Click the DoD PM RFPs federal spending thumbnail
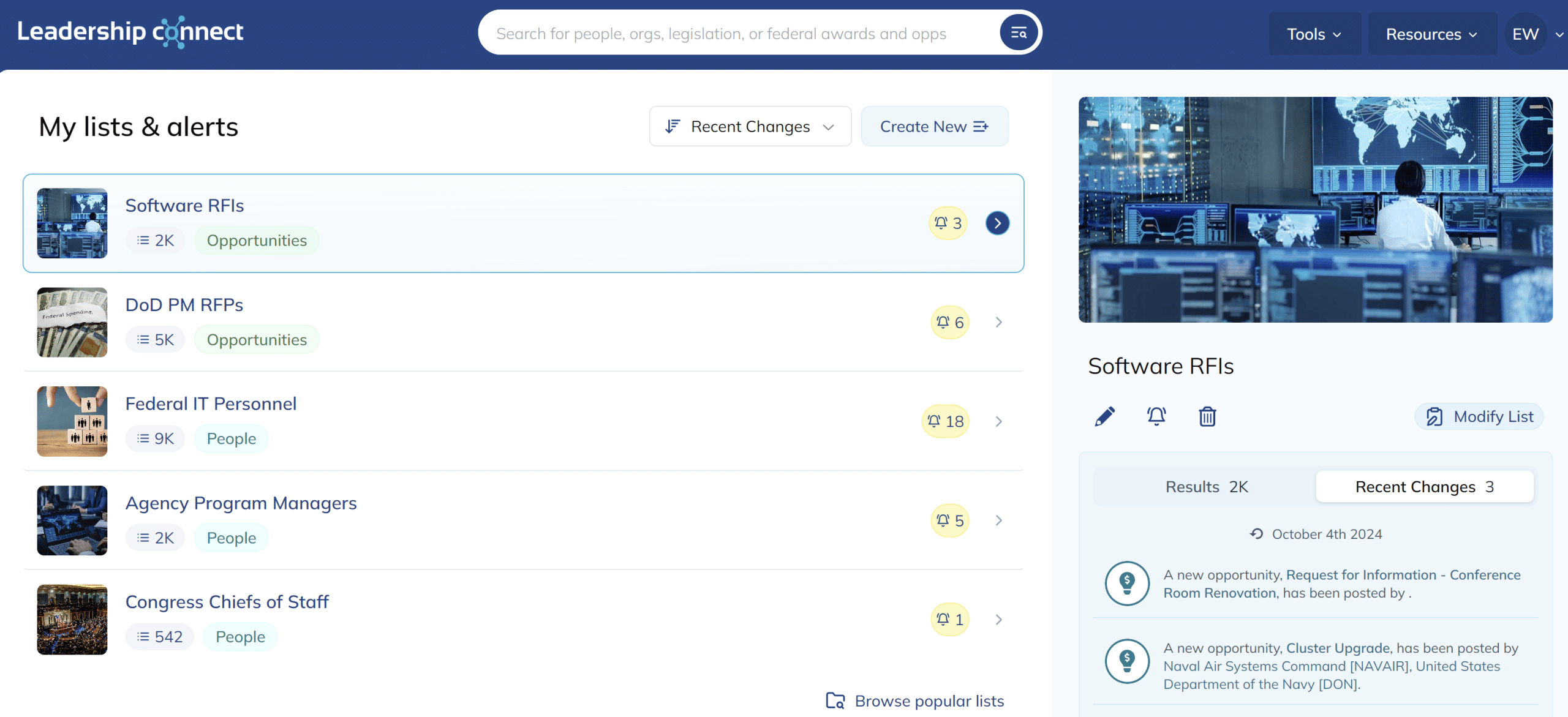Screen dimensions: 1568x717 coord(72,322)
